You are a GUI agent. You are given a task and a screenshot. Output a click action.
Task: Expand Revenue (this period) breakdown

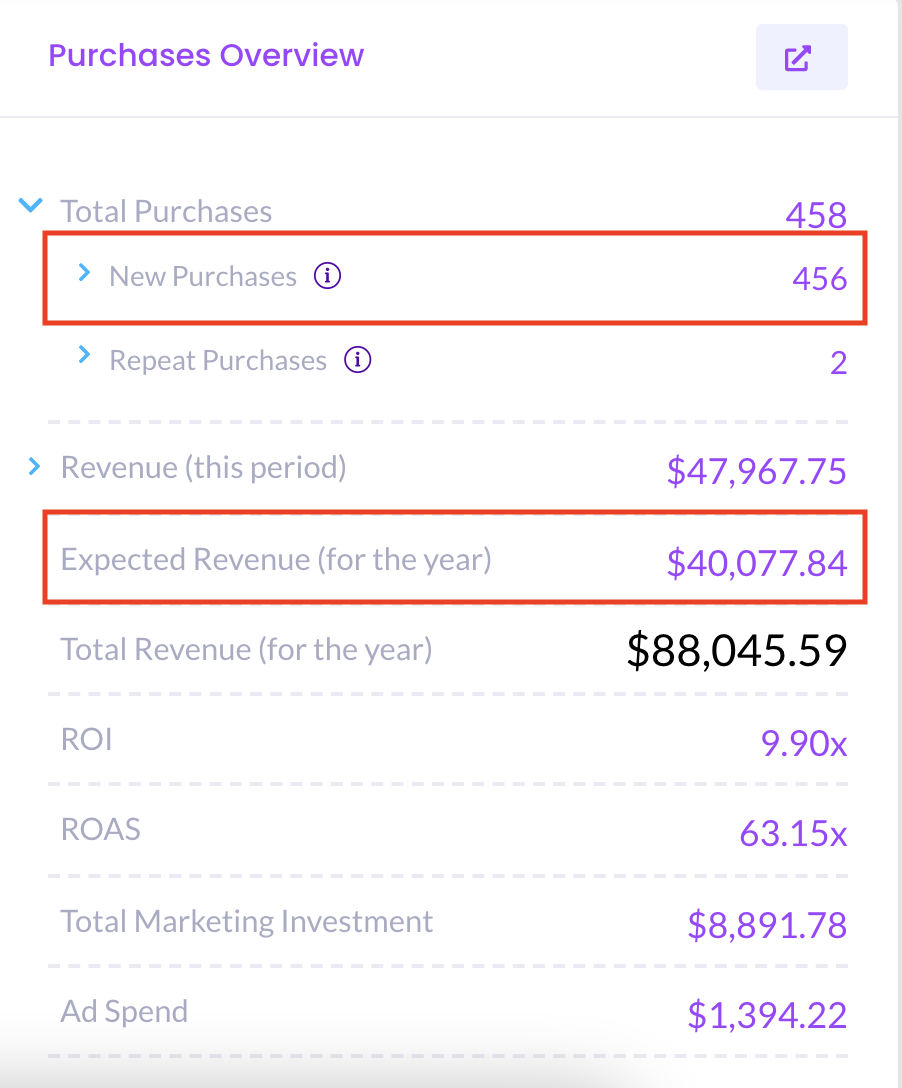point(35,466)
